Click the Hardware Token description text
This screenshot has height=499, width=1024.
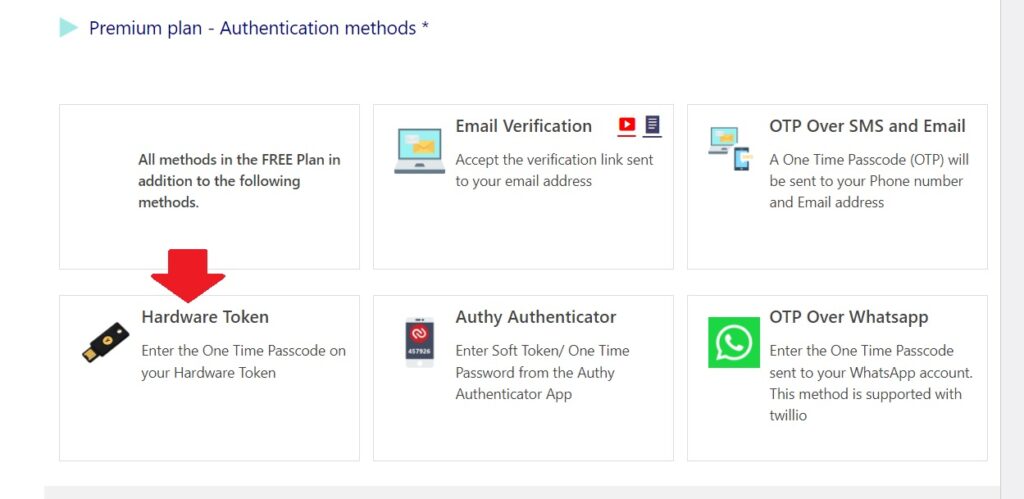tap(244, 362)
